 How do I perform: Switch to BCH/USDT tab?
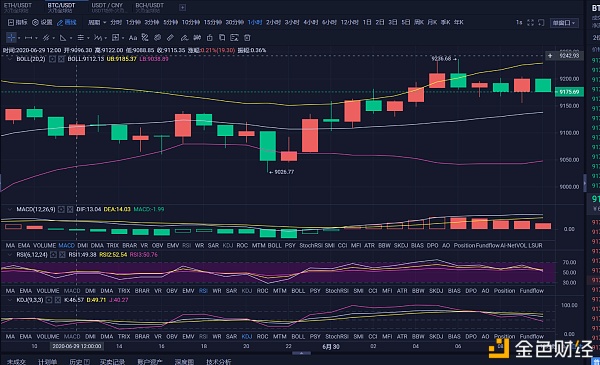(x=150, y=7)
